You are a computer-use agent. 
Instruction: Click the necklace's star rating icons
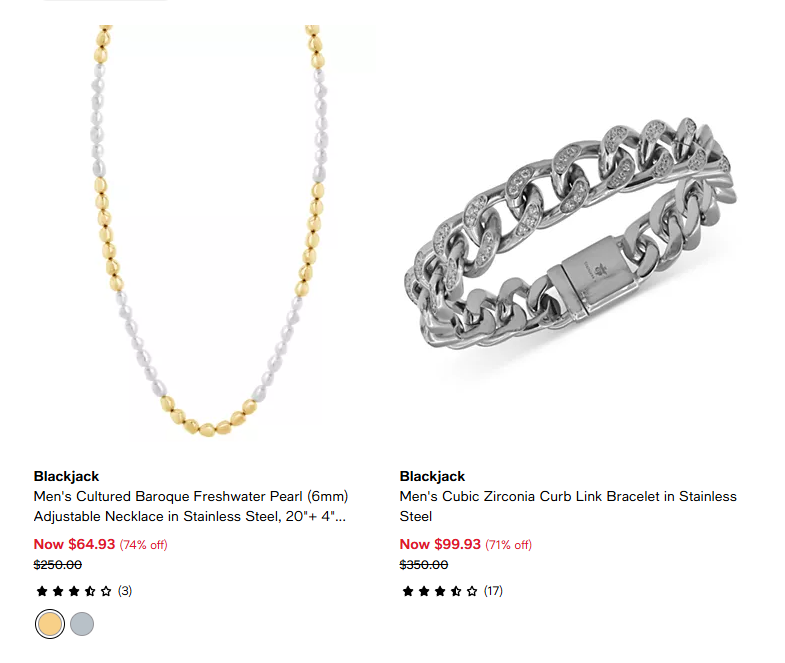click(74, 591)
